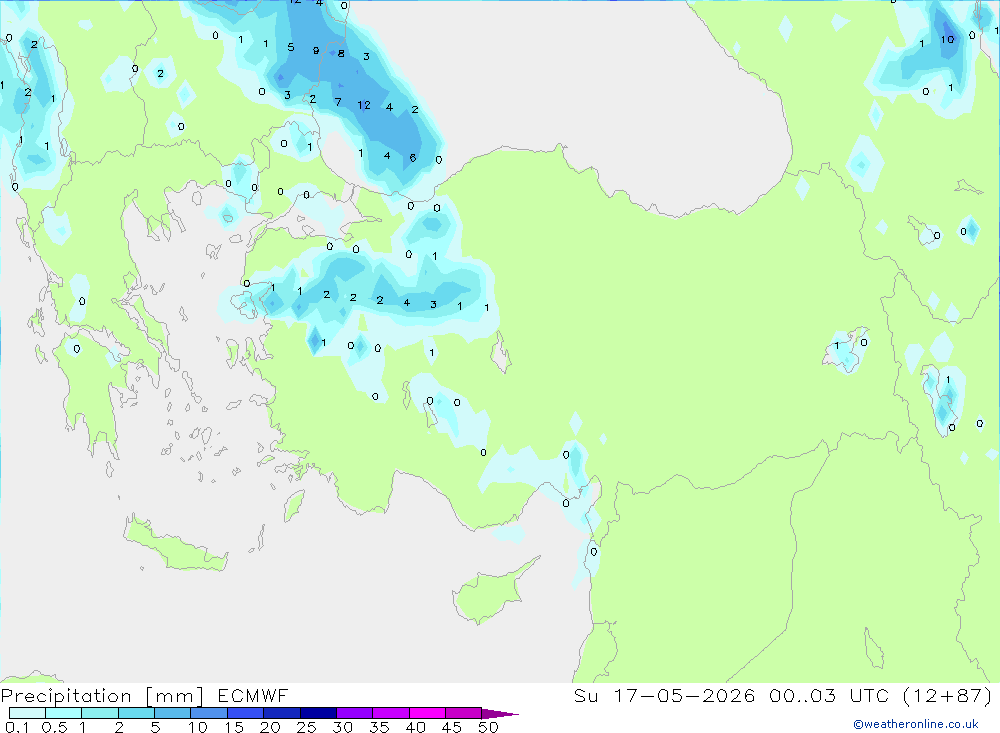Click the 35–40 mm legend color swatch
The width and height of the screenshot is (1000, 733).
pos(391,713)
